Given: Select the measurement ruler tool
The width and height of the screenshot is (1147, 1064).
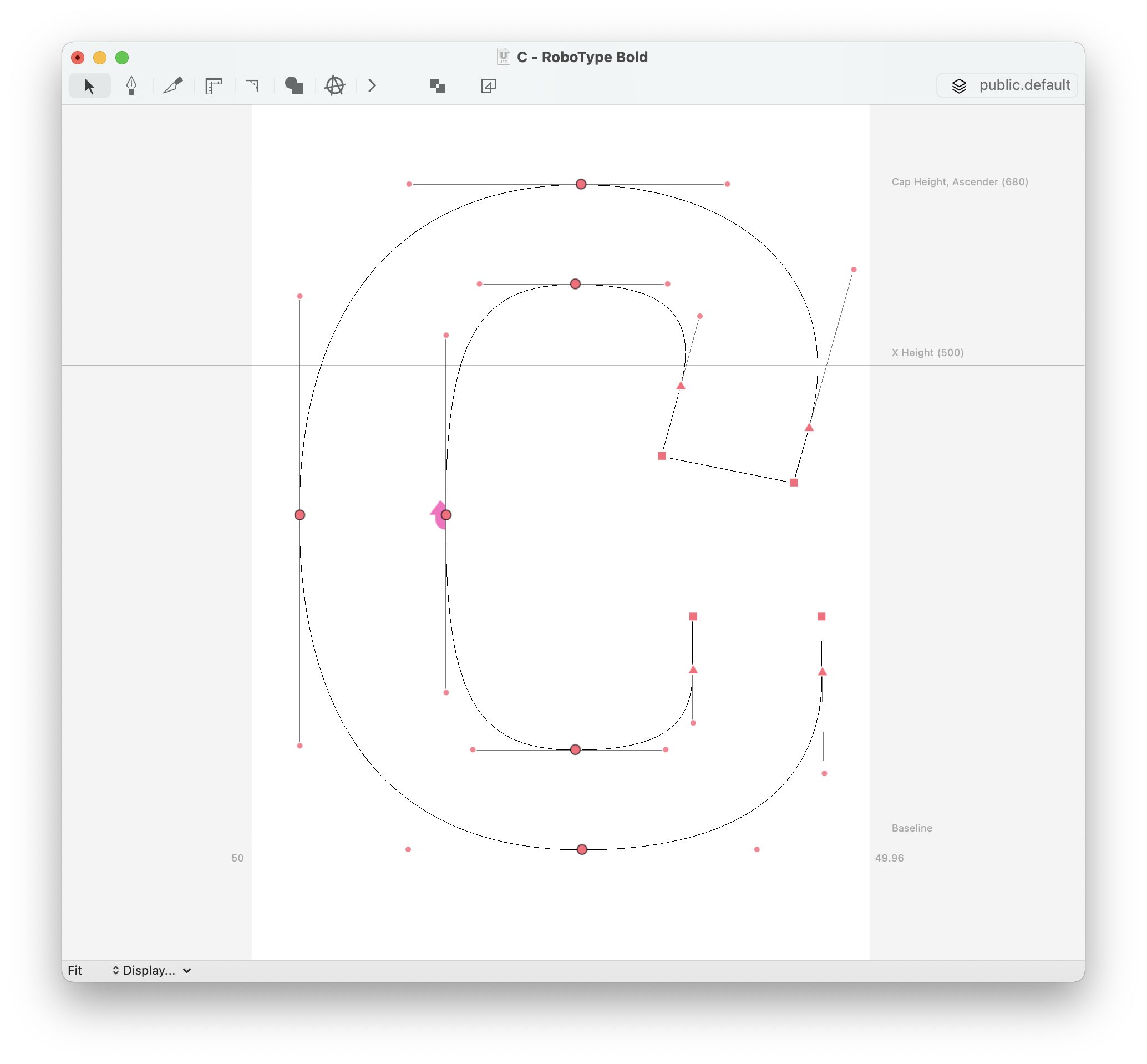Looking at the screenshot, I should click(214, 86).
